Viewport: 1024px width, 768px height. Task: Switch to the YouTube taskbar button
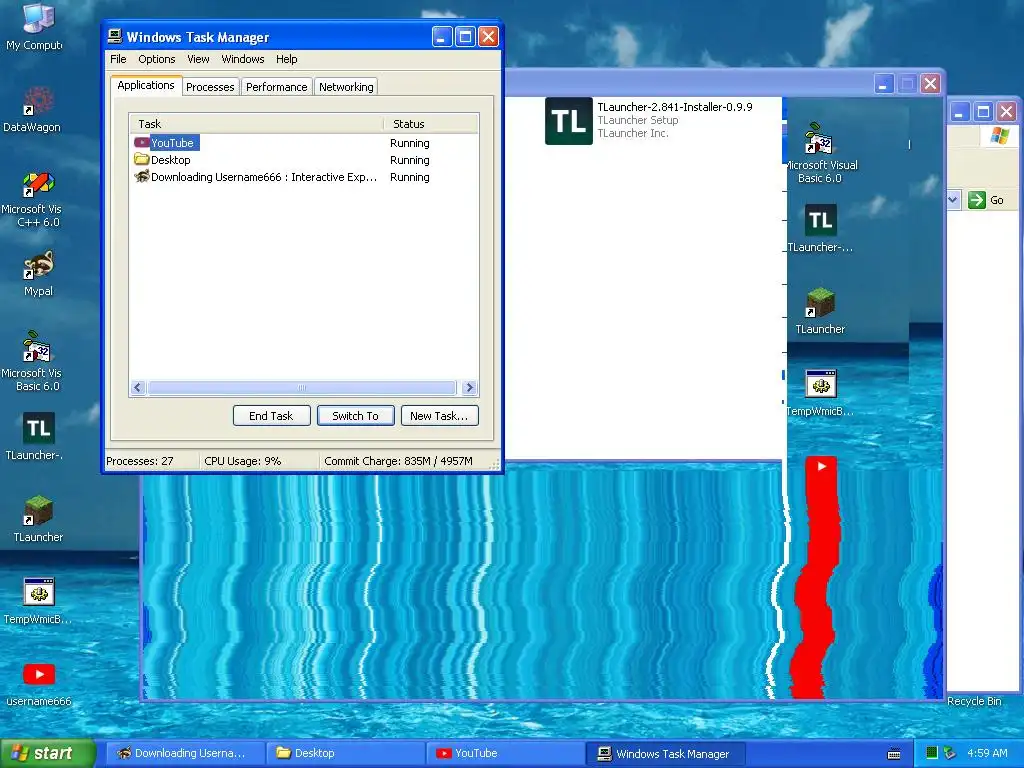(x=505, y=754)
